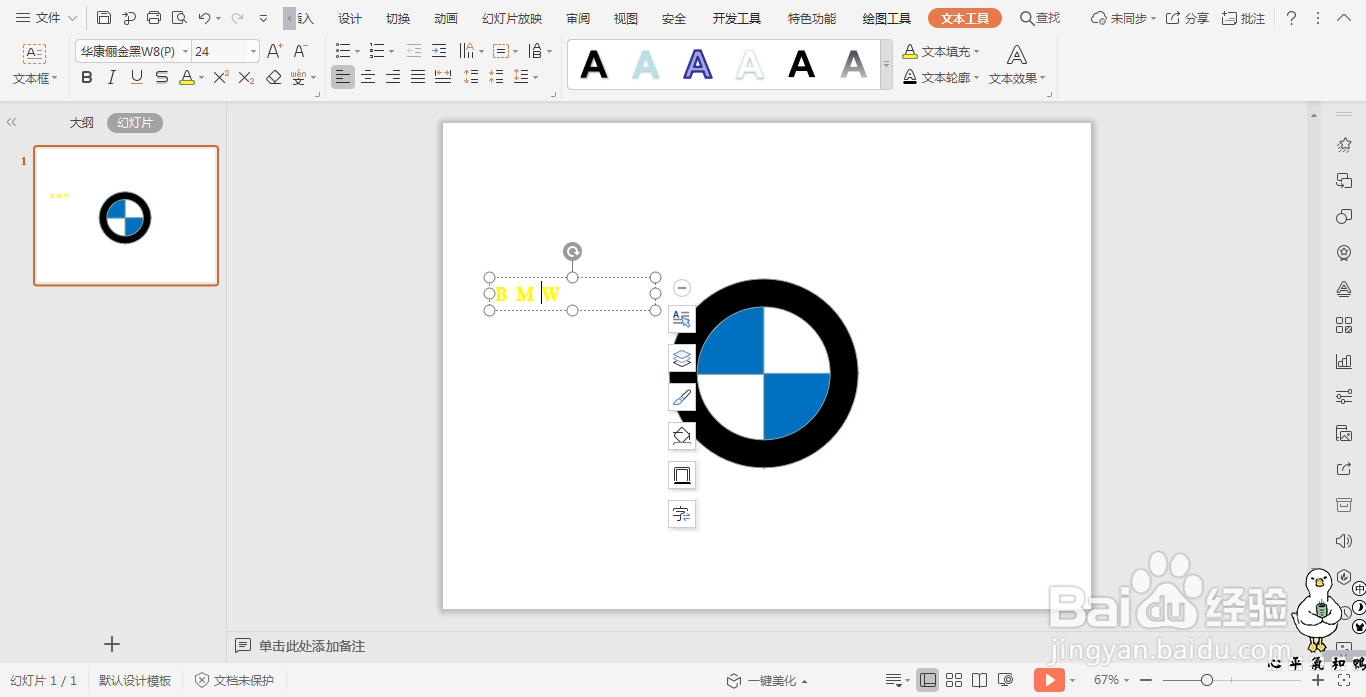Toggle Strikethrough formatting

(x=162, y=77)
